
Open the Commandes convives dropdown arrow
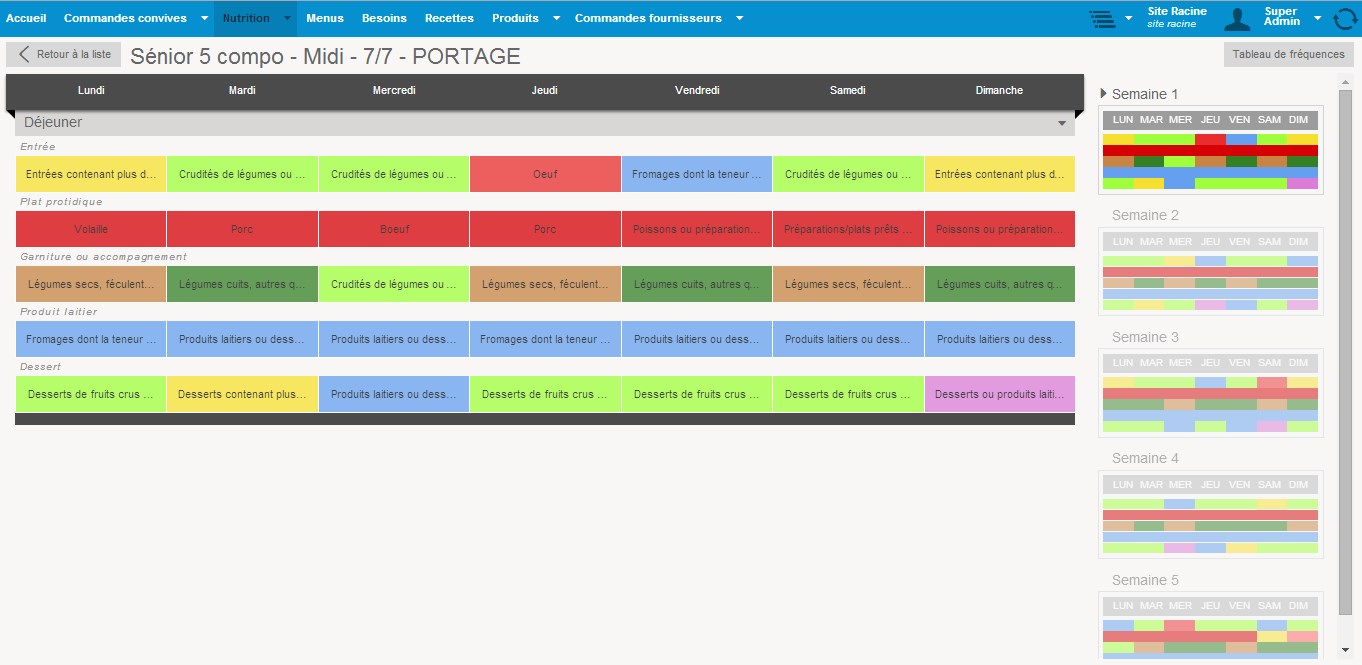click(204, 18)
